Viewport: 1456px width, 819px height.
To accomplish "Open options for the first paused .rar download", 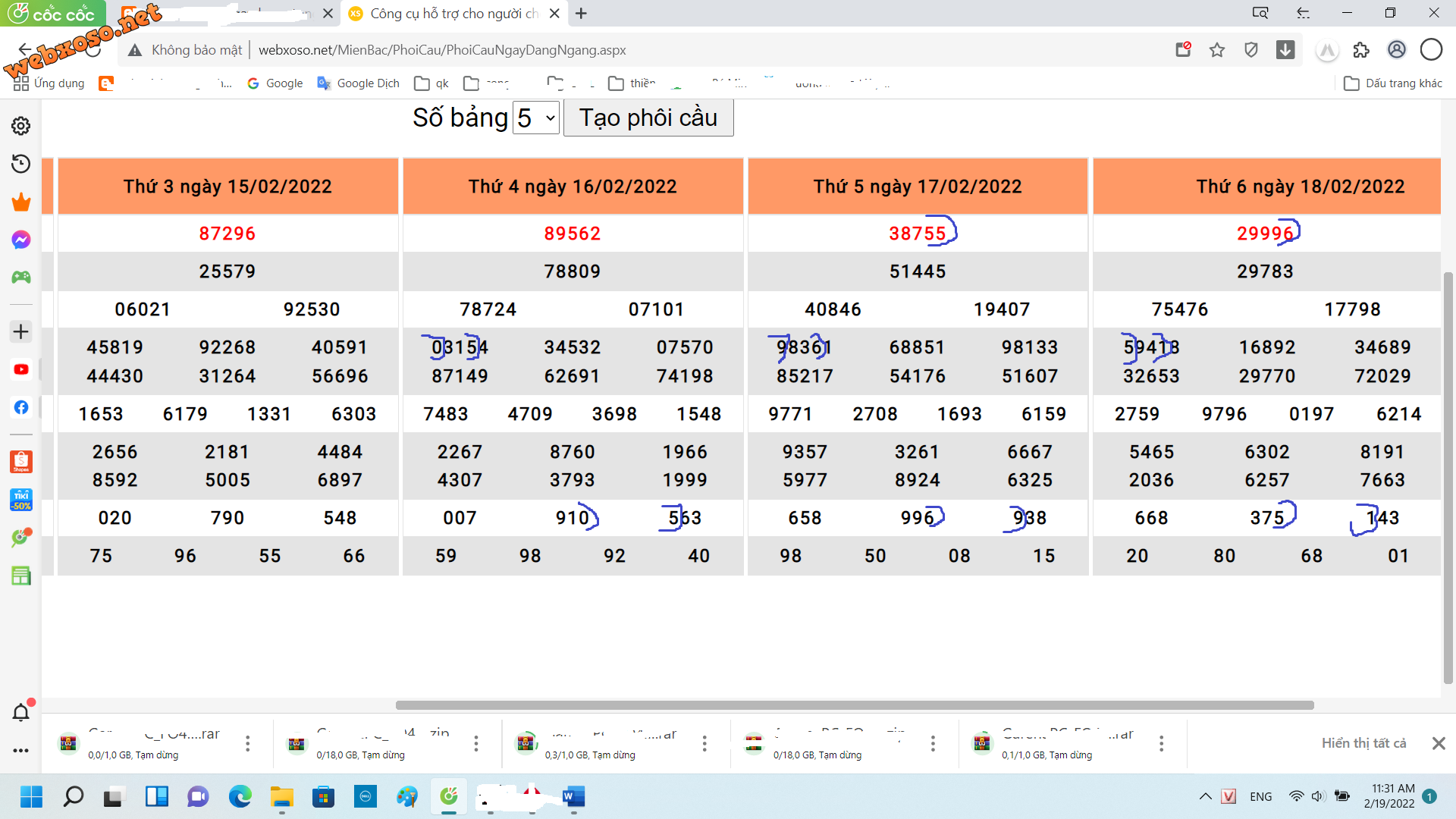I will pyautogui.click(x=247, y=744).
